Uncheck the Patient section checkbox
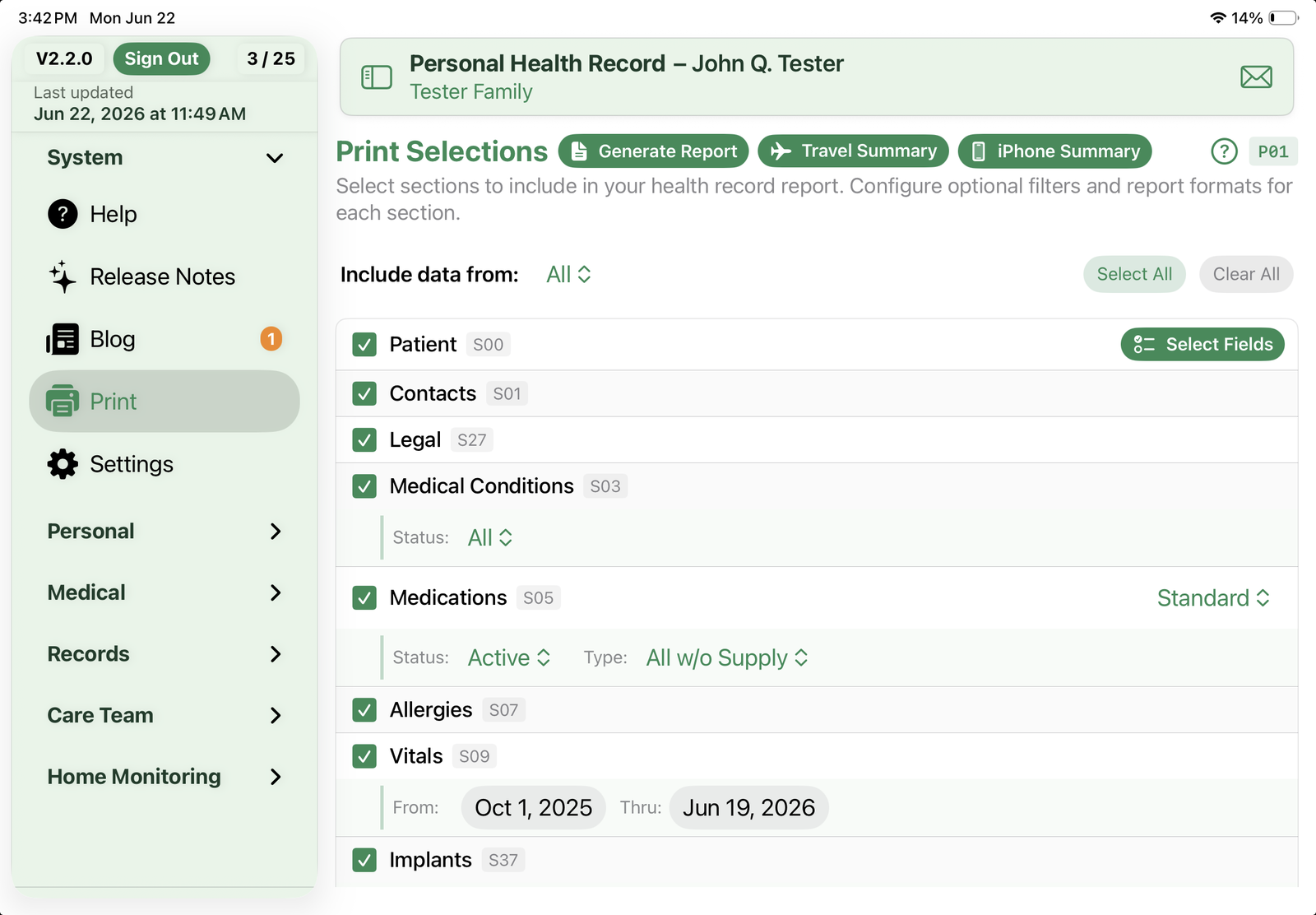 click(364, 345)
